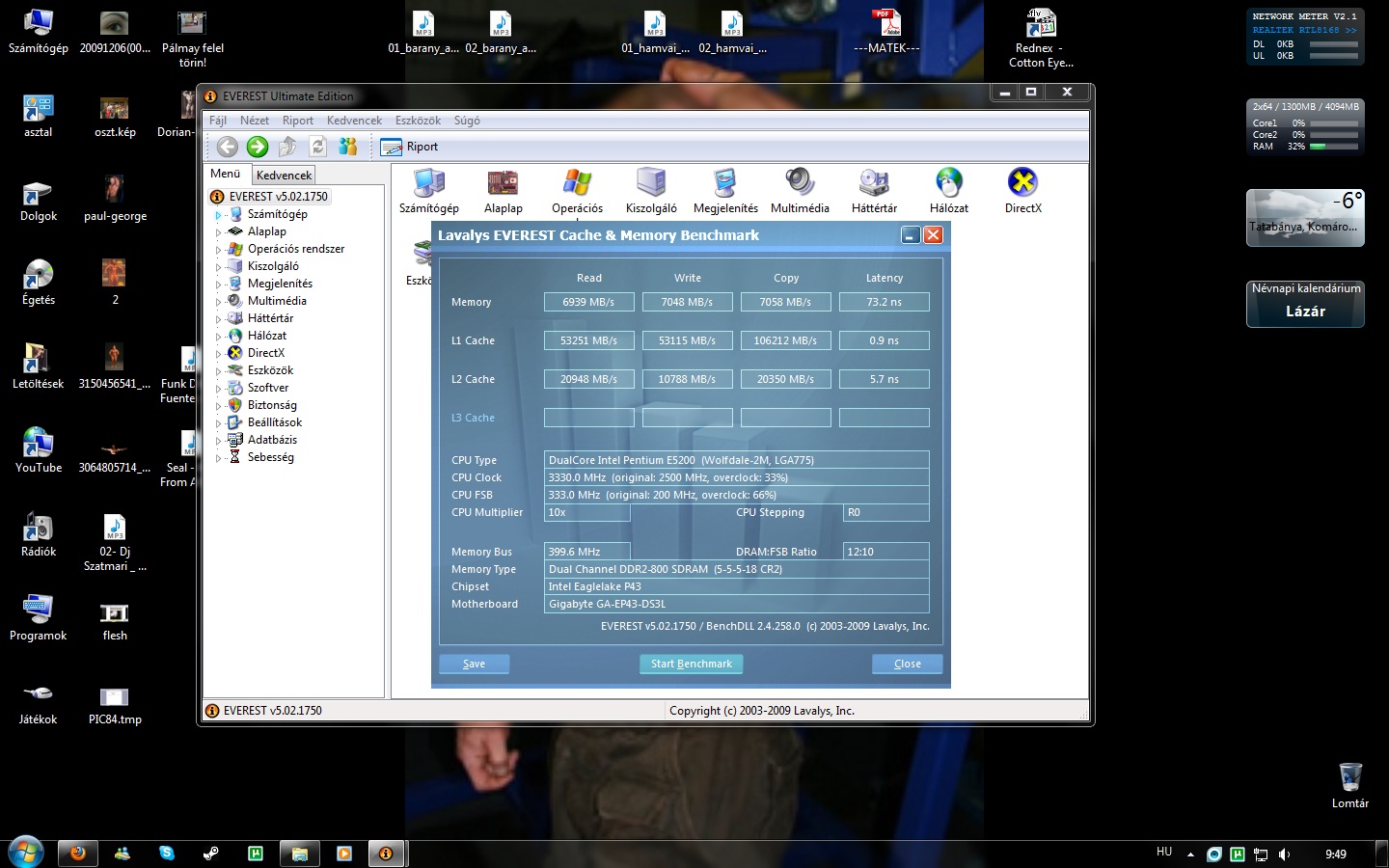The width and height of the screenshot is (1389, 868).
Task: Click the Motherboard Gigabyte GA-EP43-DS3L field
Action: (737, 604)
